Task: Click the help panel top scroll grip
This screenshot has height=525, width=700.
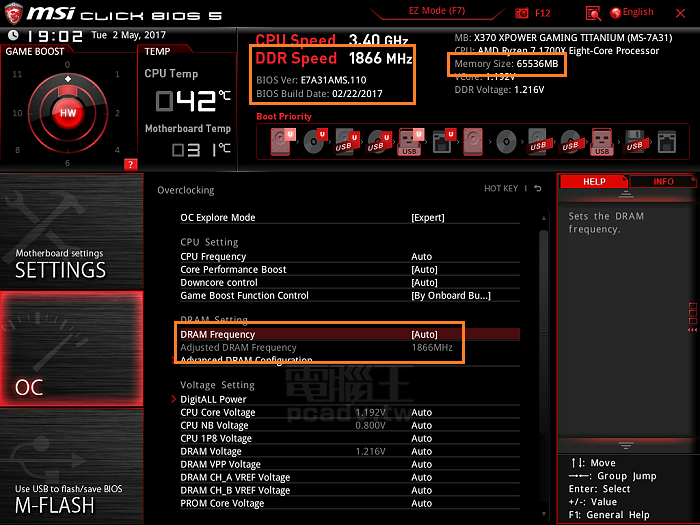Action: coord(625,194)
